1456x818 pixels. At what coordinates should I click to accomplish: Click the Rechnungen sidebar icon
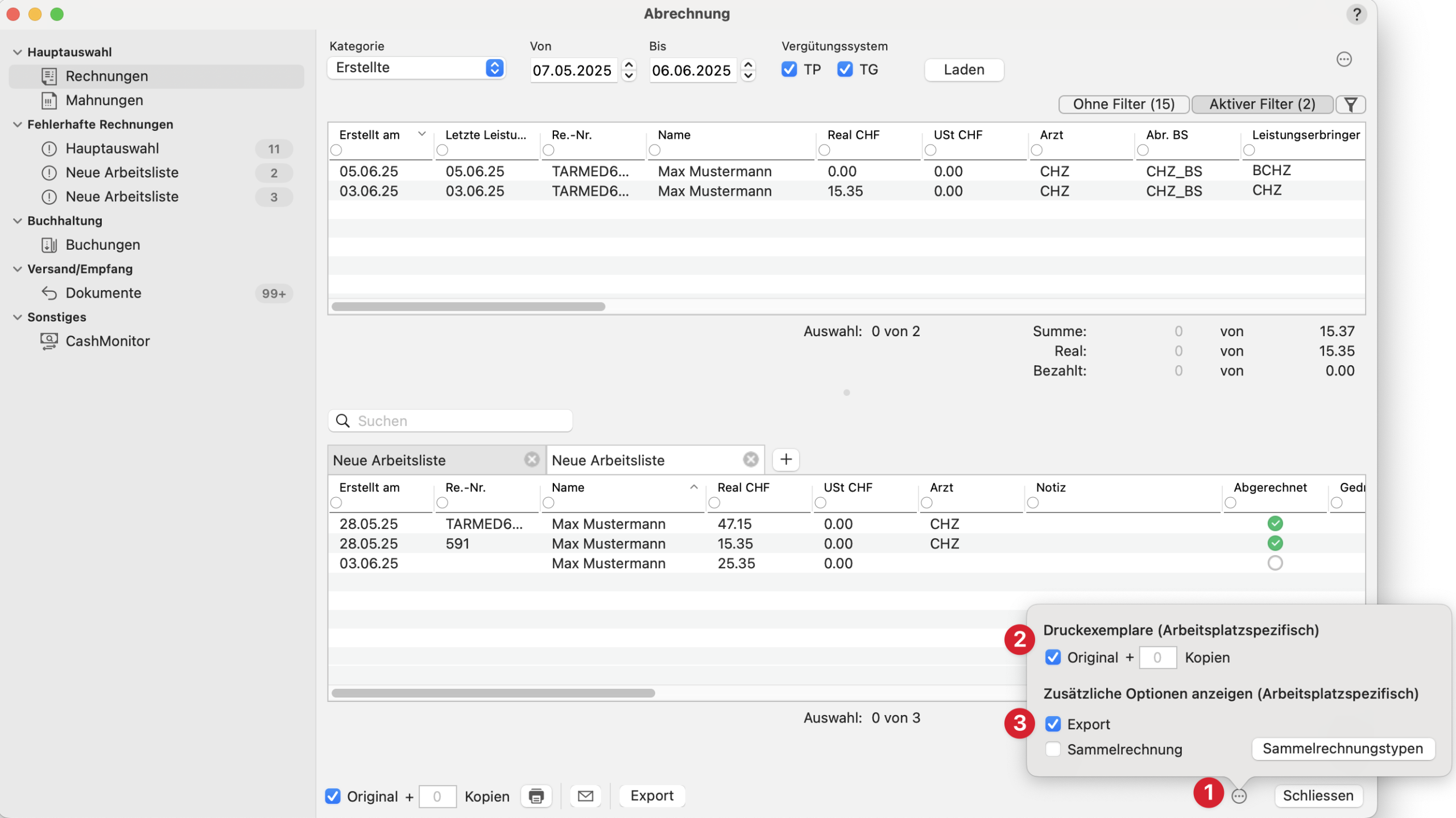point(49,76)
